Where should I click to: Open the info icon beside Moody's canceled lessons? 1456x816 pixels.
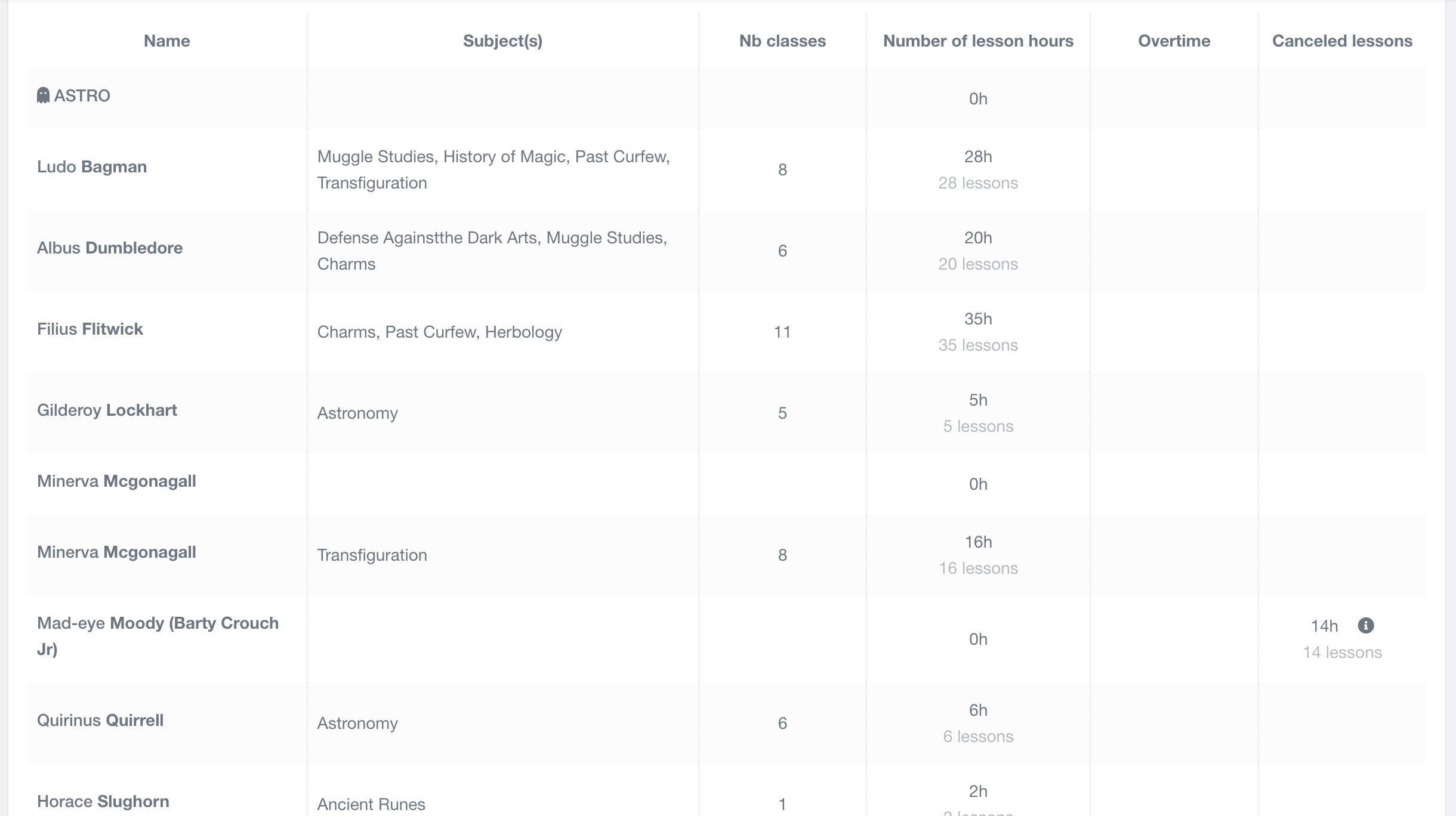point(1366,626)
